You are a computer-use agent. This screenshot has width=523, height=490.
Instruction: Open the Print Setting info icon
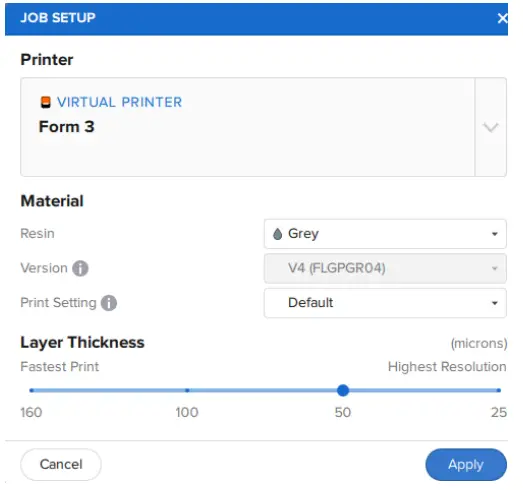point(109,303)
